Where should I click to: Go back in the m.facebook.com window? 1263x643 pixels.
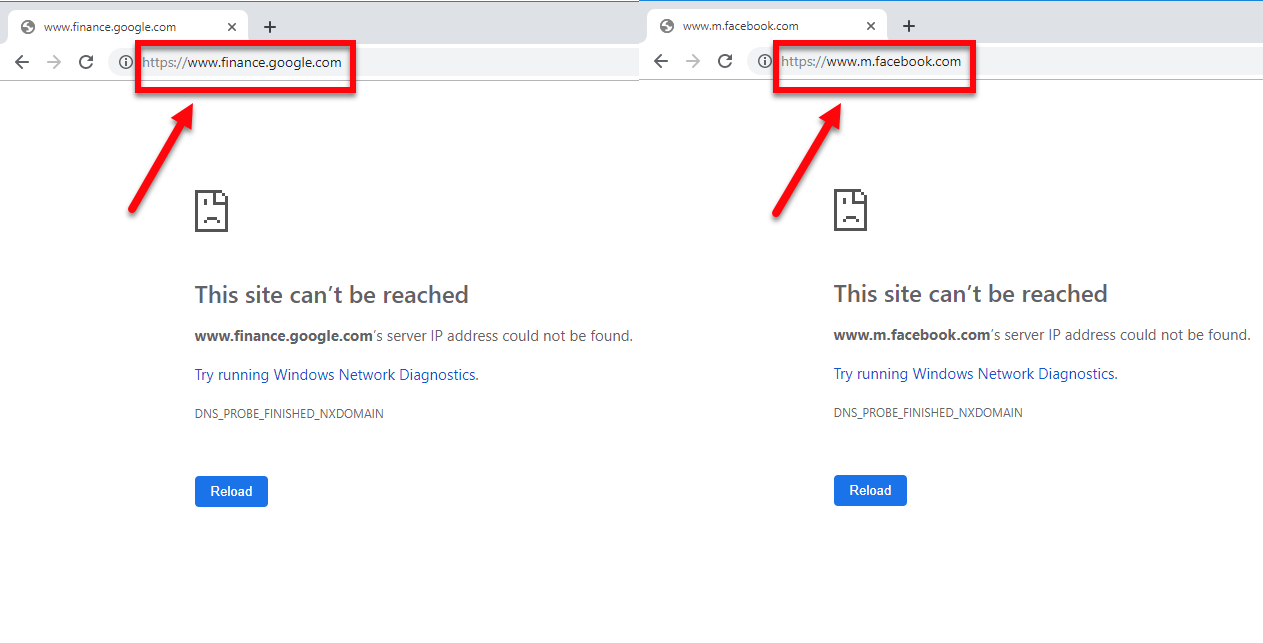click(x=661, y=61)
